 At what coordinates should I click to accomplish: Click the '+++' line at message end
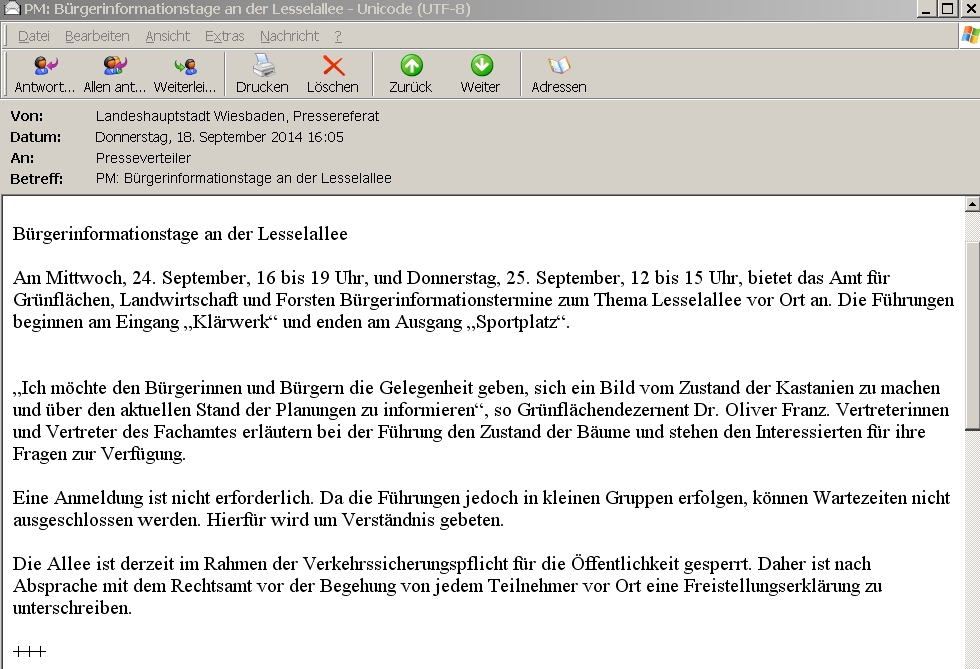tap(29, 651)
